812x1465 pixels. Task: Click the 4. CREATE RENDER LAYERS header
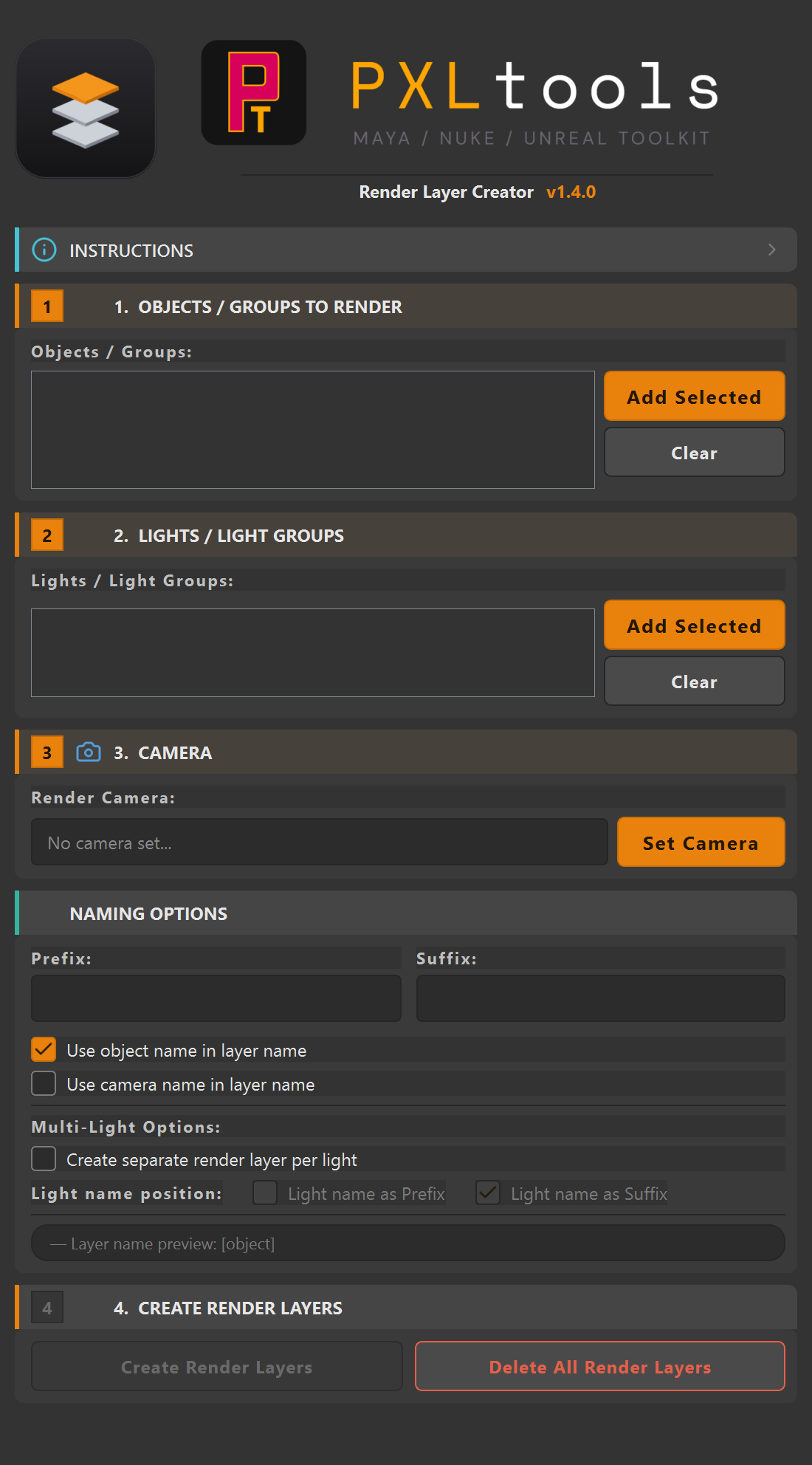406,1307
